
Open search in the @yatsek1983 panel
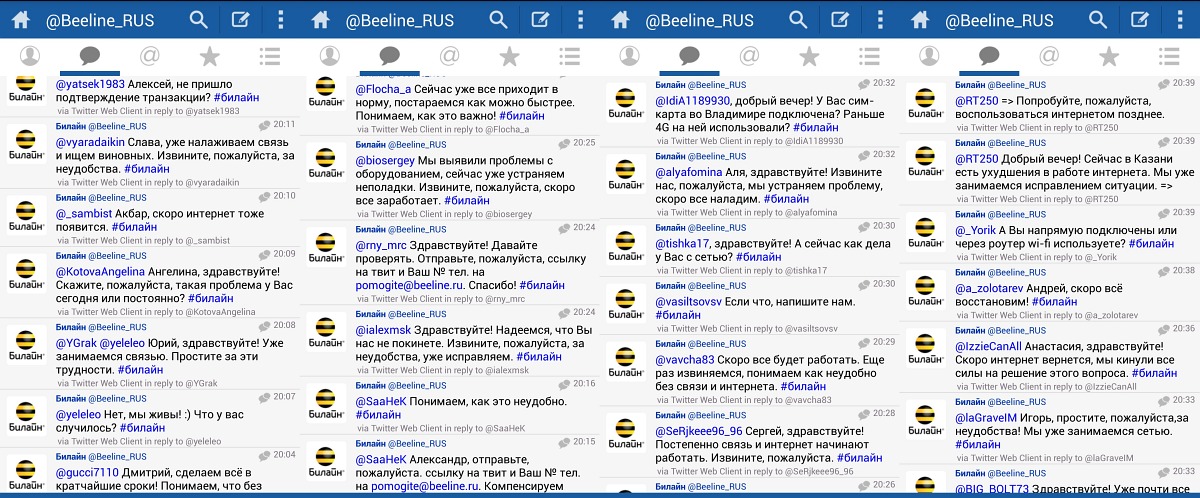tap(198, 20)
